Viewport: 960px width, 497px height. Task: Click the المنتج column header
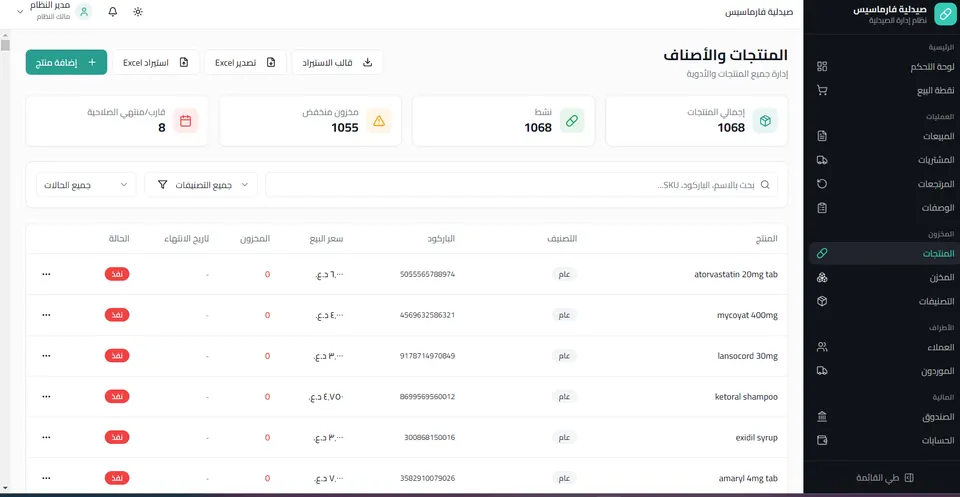767,239
